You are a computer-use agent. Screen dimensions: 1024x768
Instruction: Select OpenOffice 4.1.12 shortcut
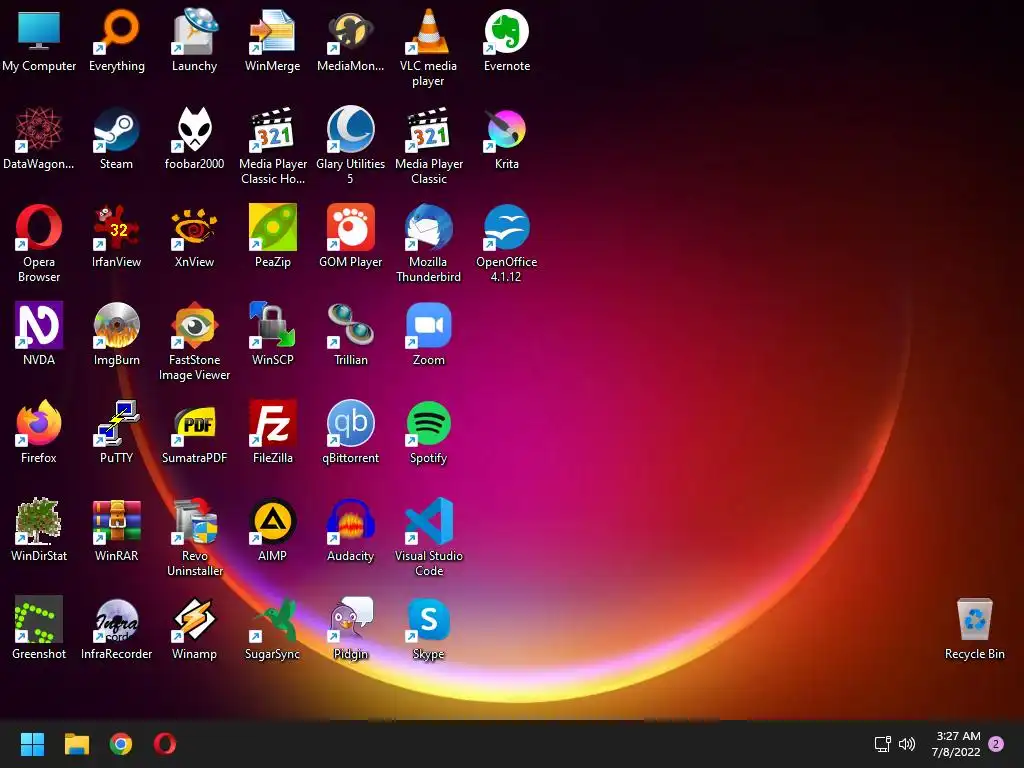[507, 227]
